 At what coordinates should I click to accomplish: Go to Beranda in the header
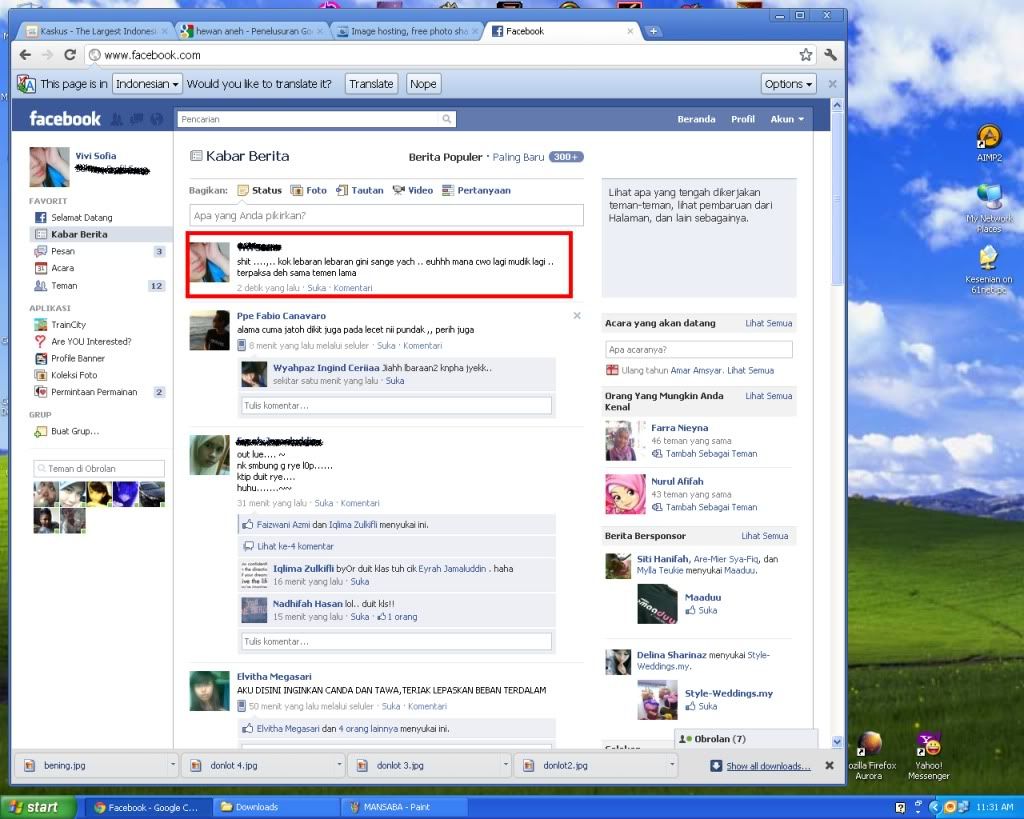(696, 119)
